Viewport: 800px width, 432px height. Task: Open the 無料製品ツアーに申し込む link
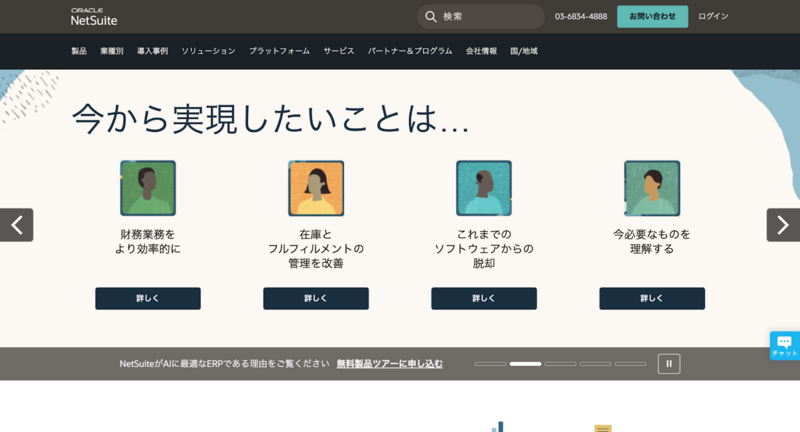pyautogui.click(x=390, y=364)
